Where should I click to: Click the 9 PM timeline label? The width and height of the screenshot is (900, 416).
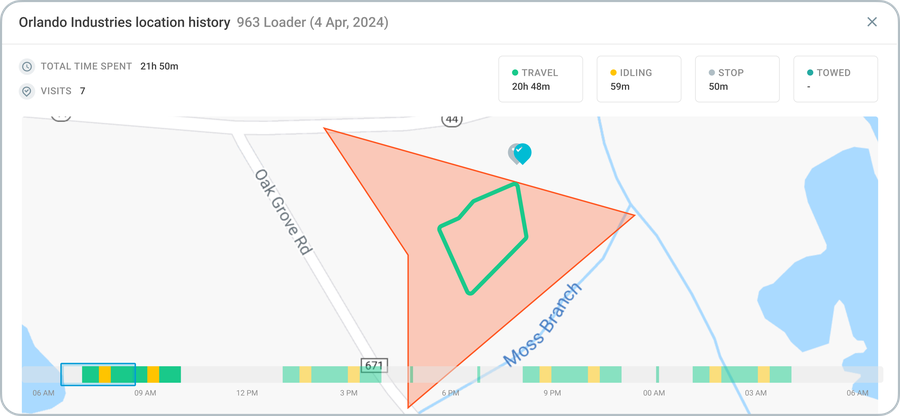[552, 393]
